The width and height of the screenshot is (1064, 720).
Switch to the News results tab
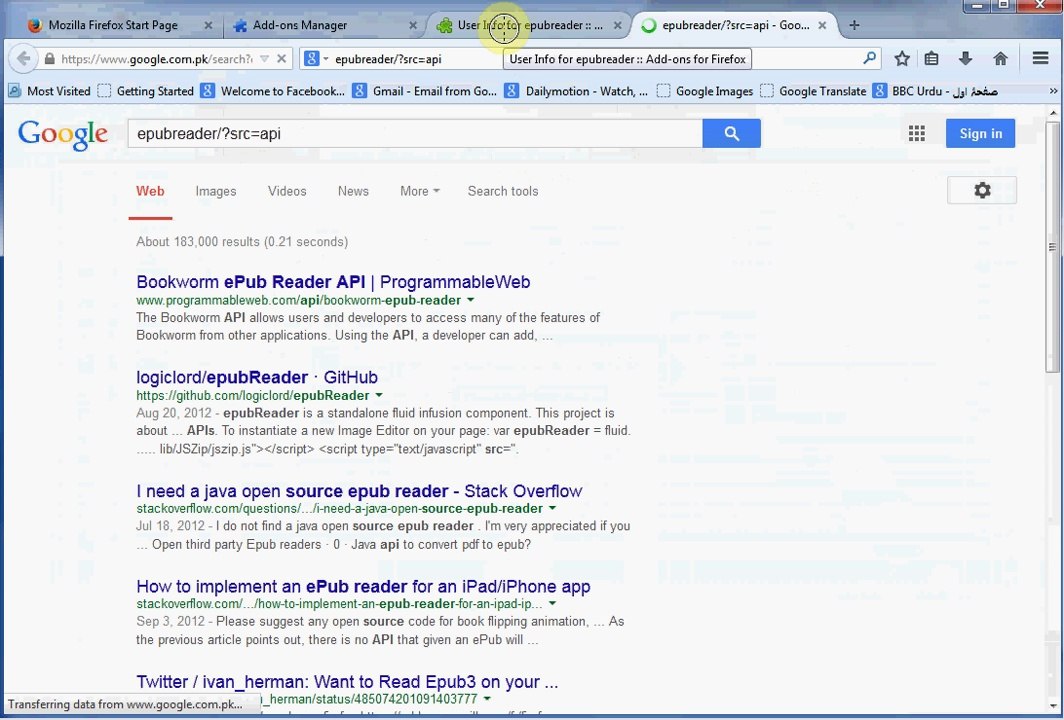pos(354,191)
